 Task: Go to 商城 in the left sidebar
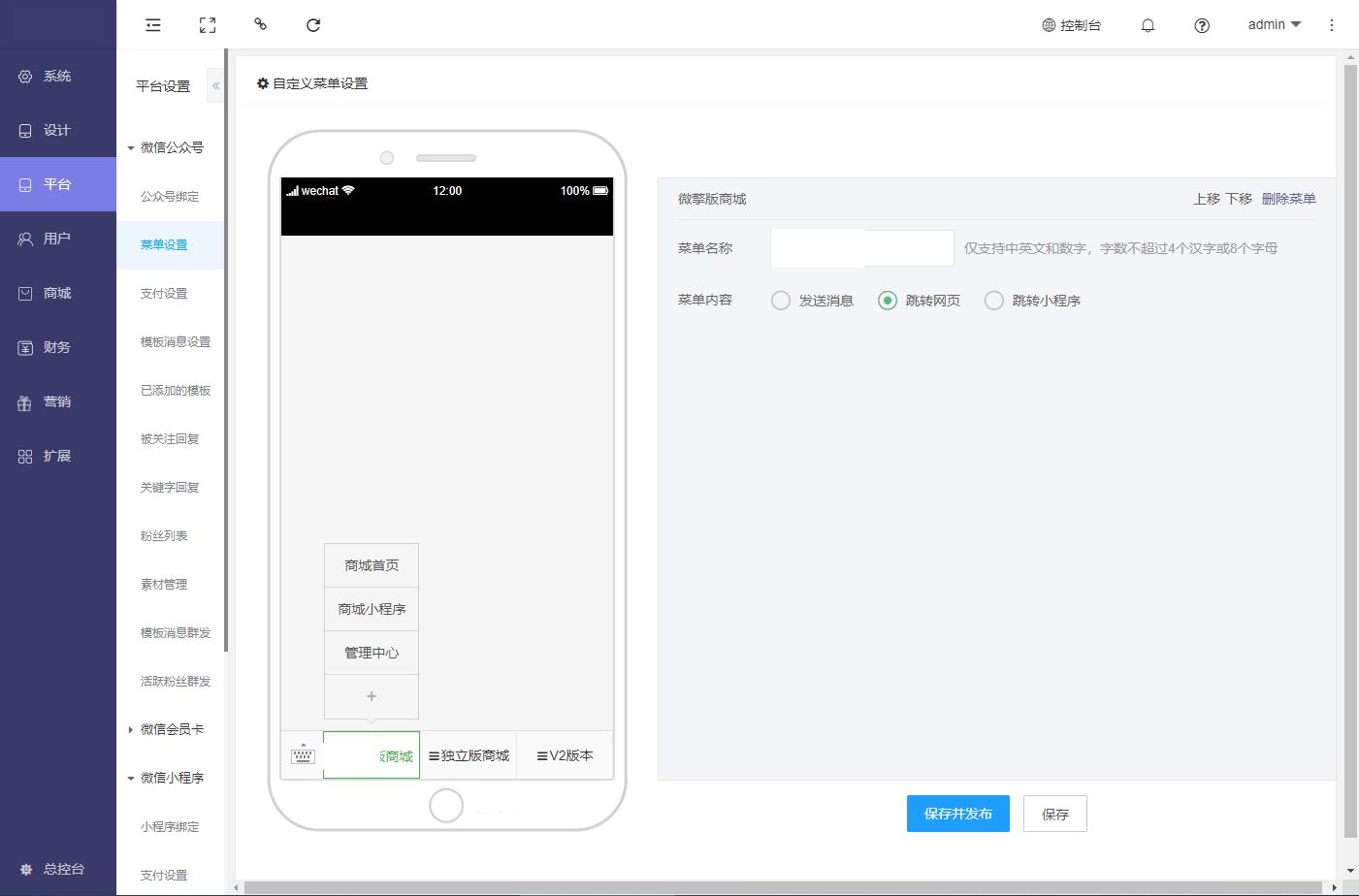click(57, 293)
